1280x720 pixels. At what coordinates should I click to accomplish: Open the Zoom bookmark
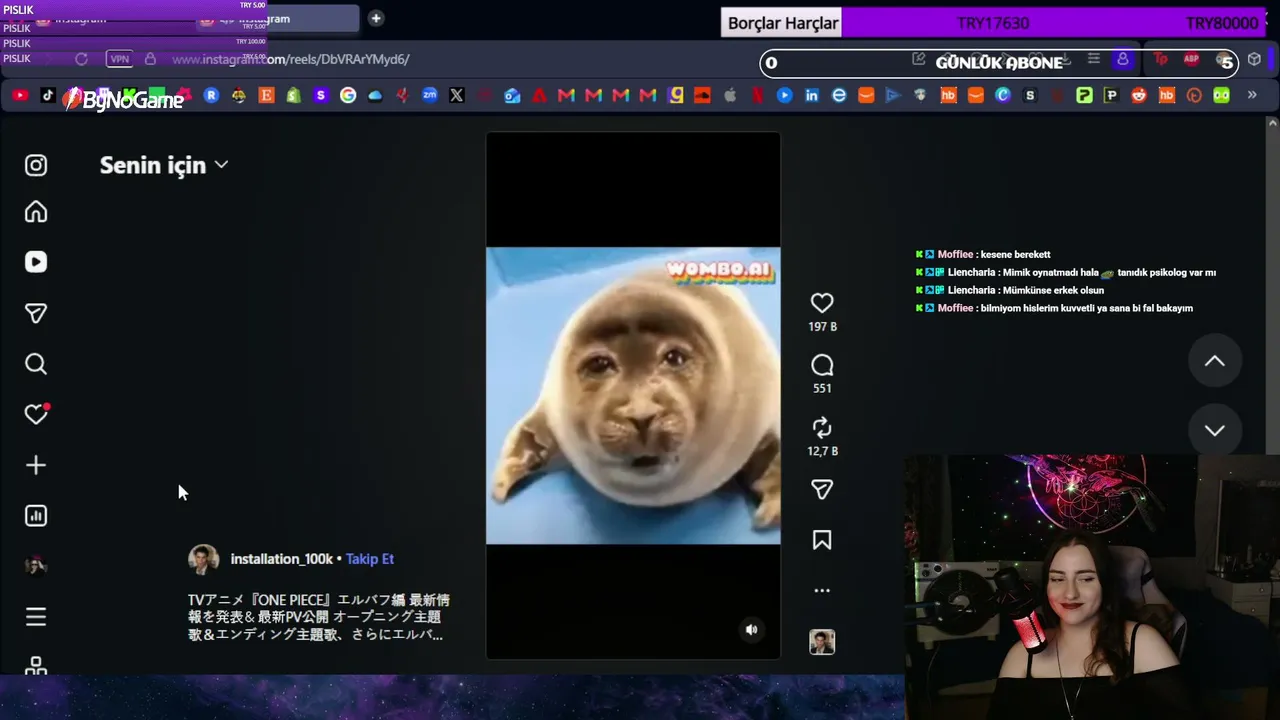coord(430,95)
